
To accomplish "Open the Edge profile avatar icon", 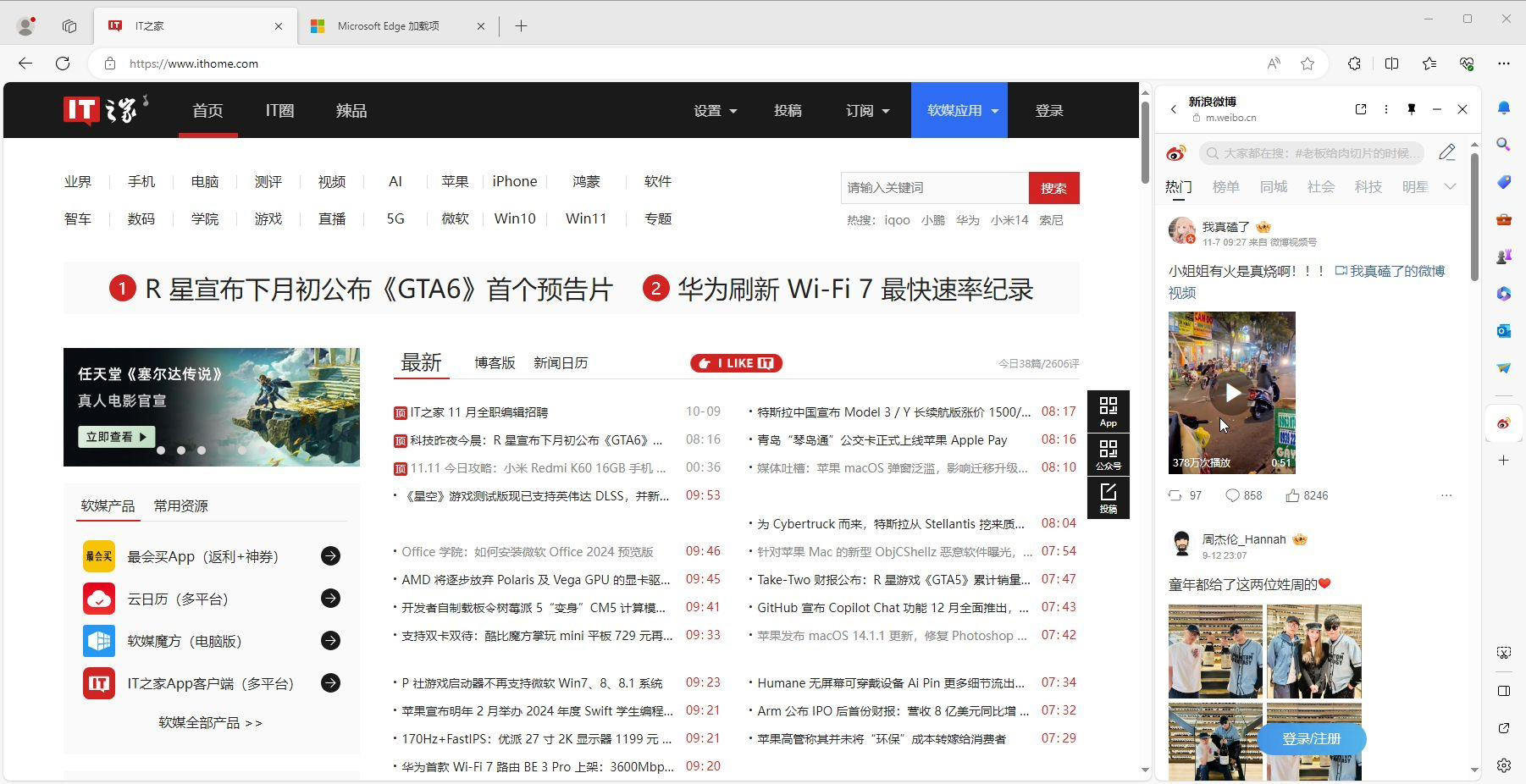I will 26,26.
